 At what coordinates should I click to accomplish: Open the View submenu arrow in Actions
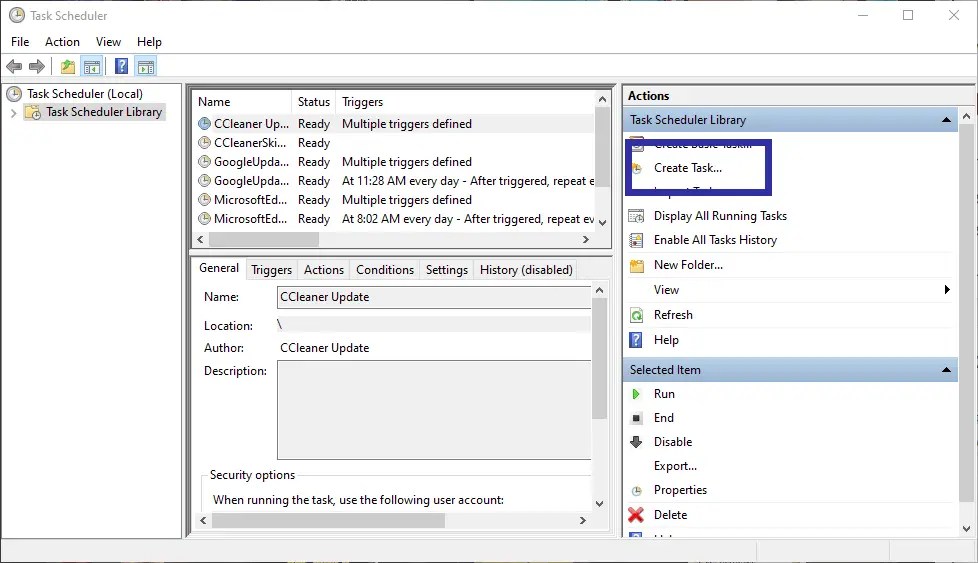click(946, 290)
